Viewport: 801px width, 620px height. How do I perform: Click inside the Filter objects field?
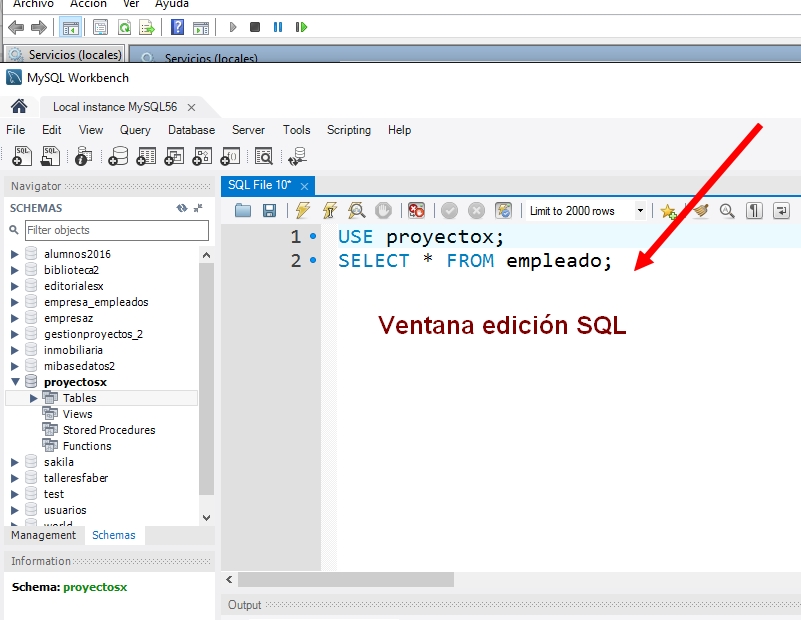pyautogui.click(x=115, y=230)
